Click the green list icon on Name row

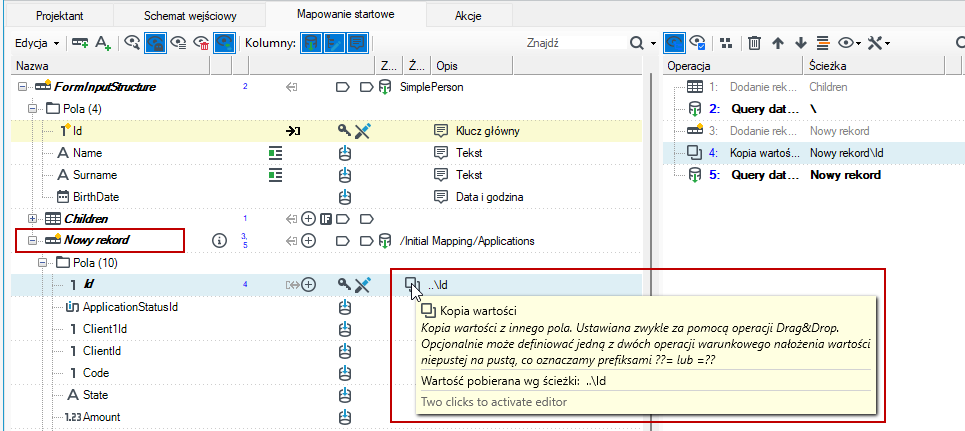(x=276, y=153)
